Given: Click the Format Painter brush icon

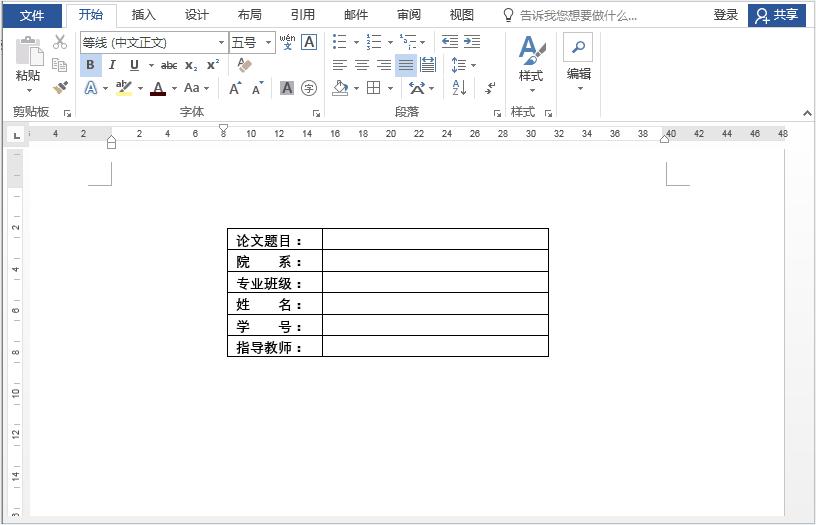Looking at the screenshot, I should [x=60, y=88].
